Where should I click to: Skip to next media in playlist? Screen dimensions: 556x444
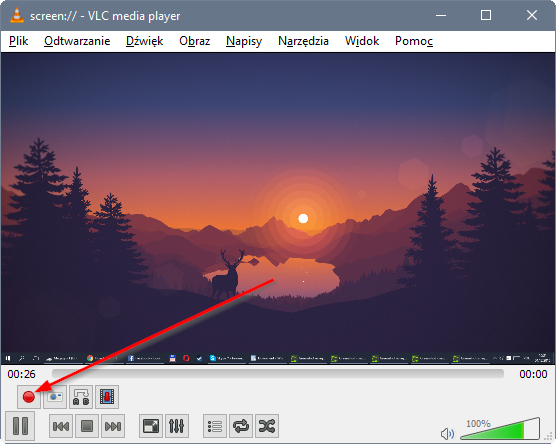click(113, 426)
